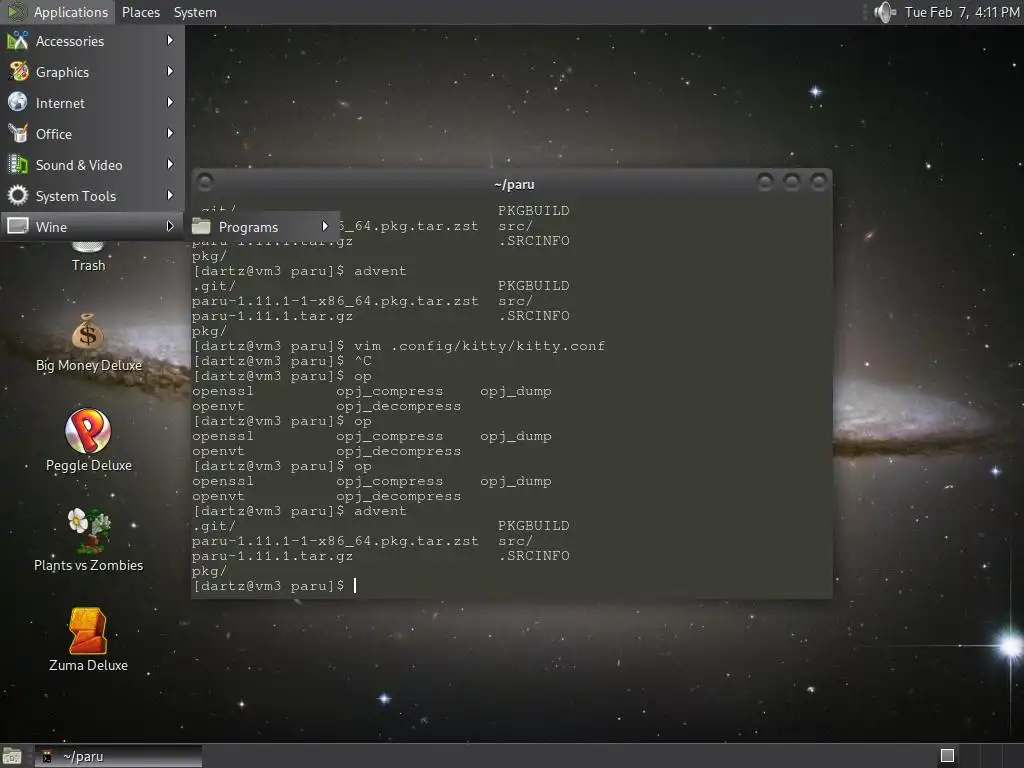Click the Sound & Video film icon

click(x=18, y=165)
